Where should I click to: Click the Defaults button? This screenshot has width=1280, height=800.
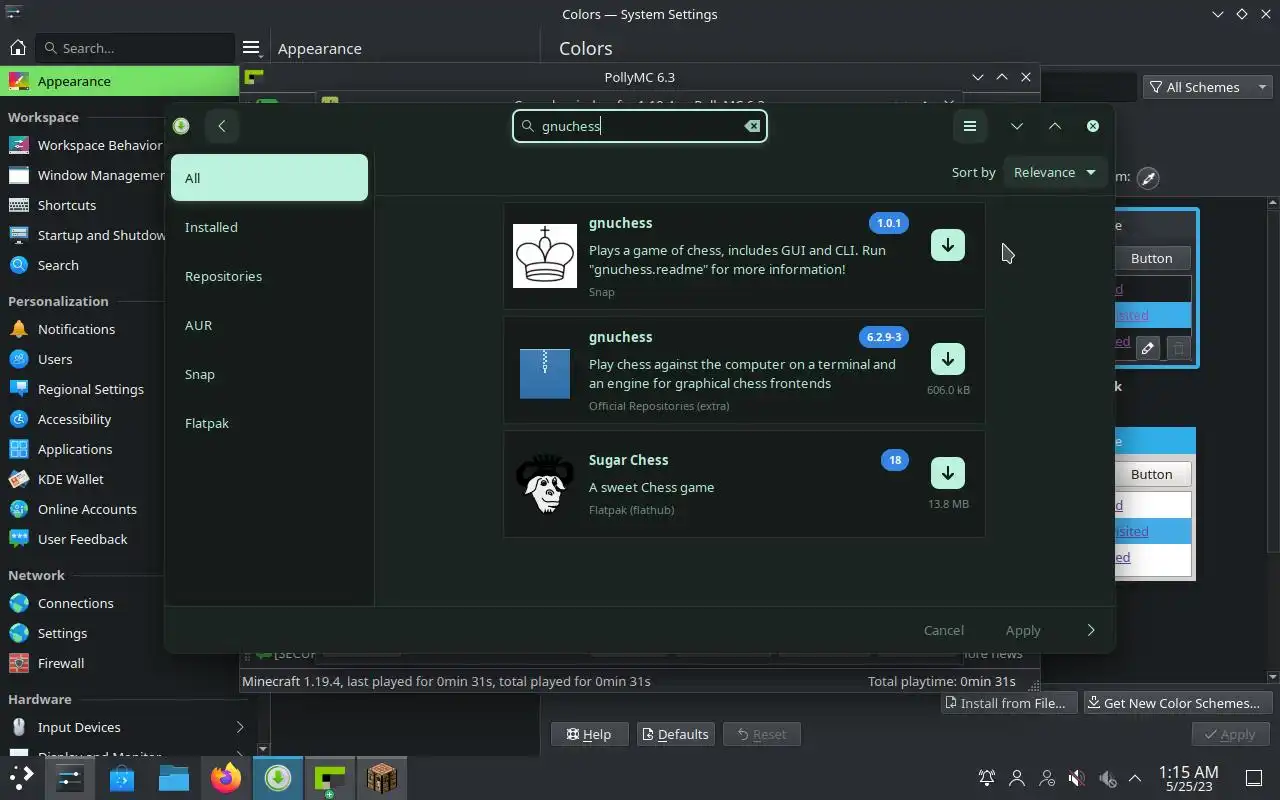coord(675,734)
